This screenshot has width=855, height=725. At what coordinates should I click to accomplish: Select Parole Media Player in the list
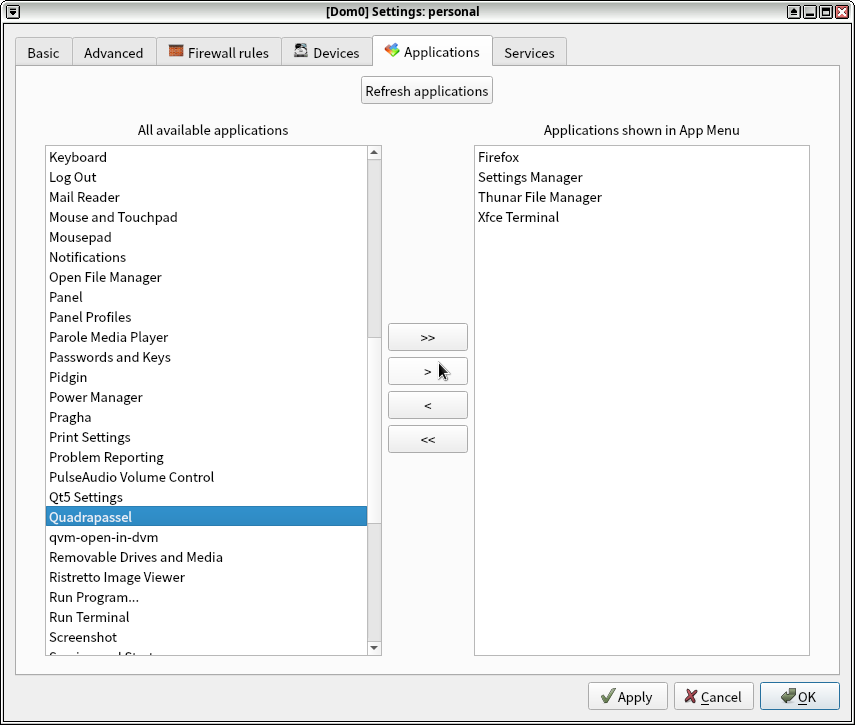(x=108, y=337)
